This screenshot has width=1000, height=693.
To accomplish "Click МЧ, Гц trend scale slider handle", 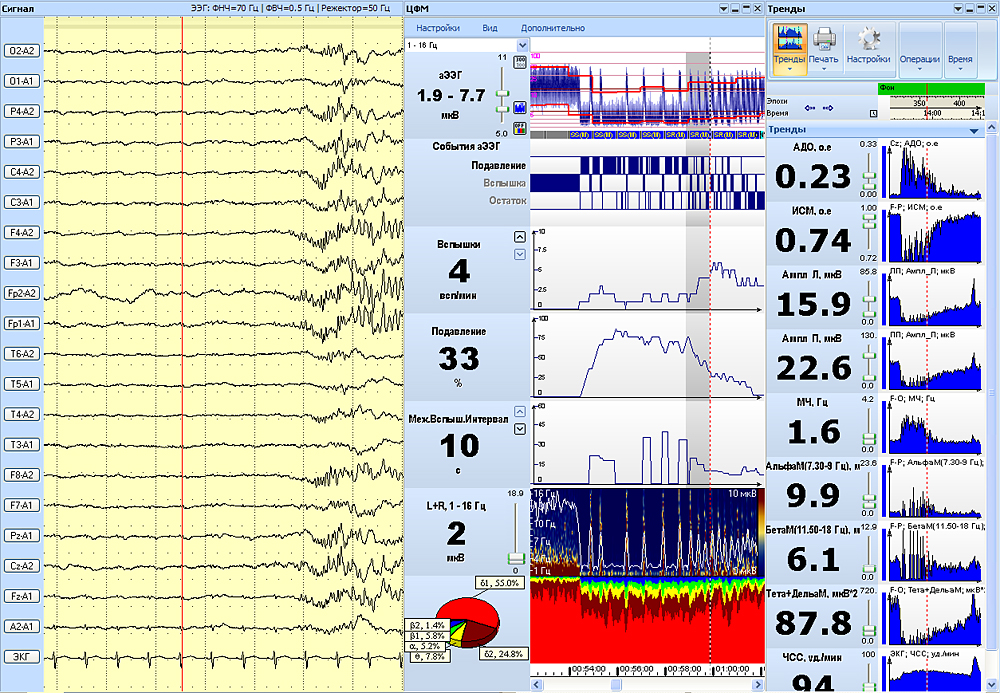I will (x=869, y=439).
